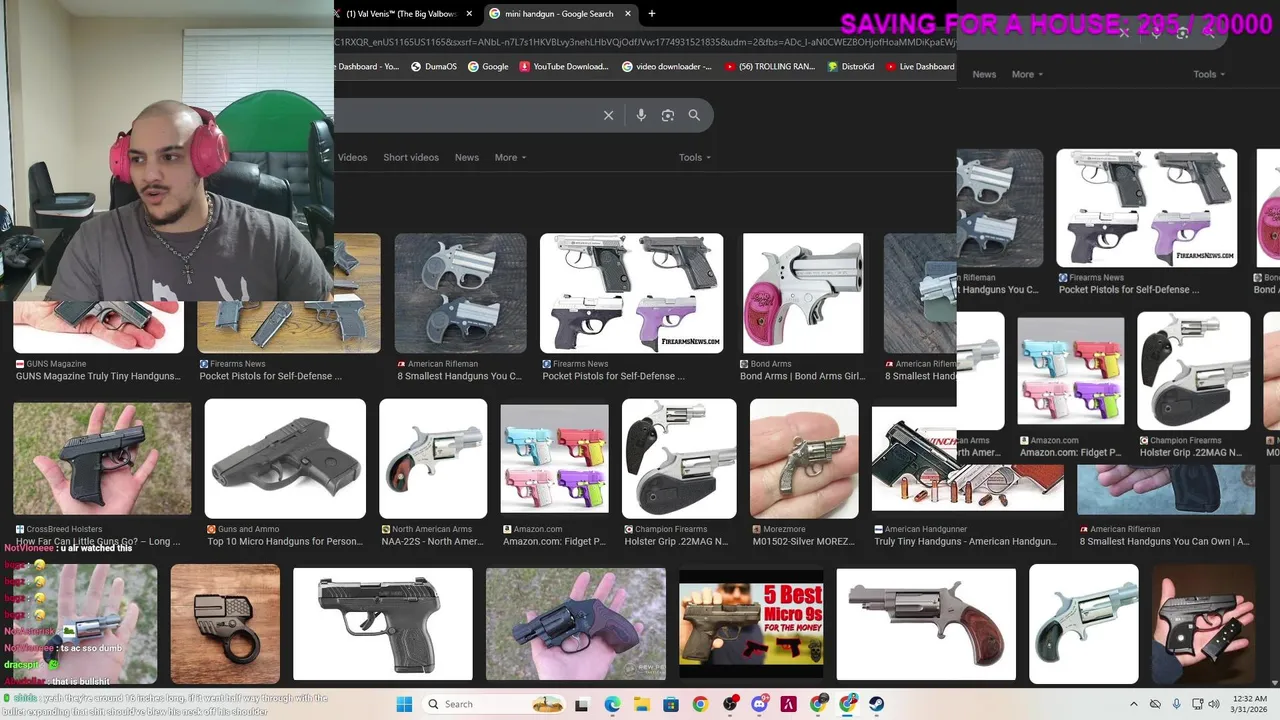
Task: Select the mini handgun - Google Search tab
Action: (x=559, y=14)
